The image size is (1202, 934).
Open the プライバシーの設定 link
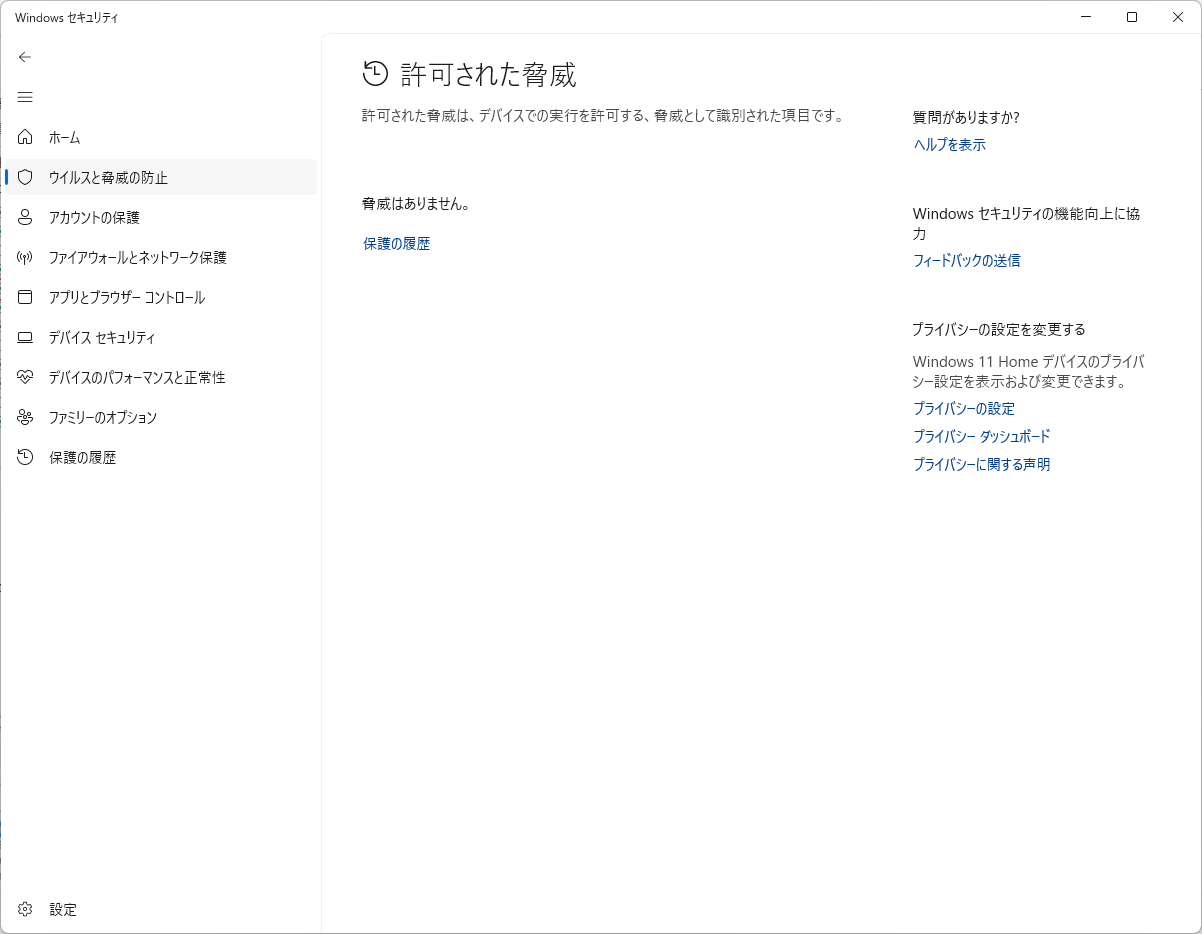point(963,408)
